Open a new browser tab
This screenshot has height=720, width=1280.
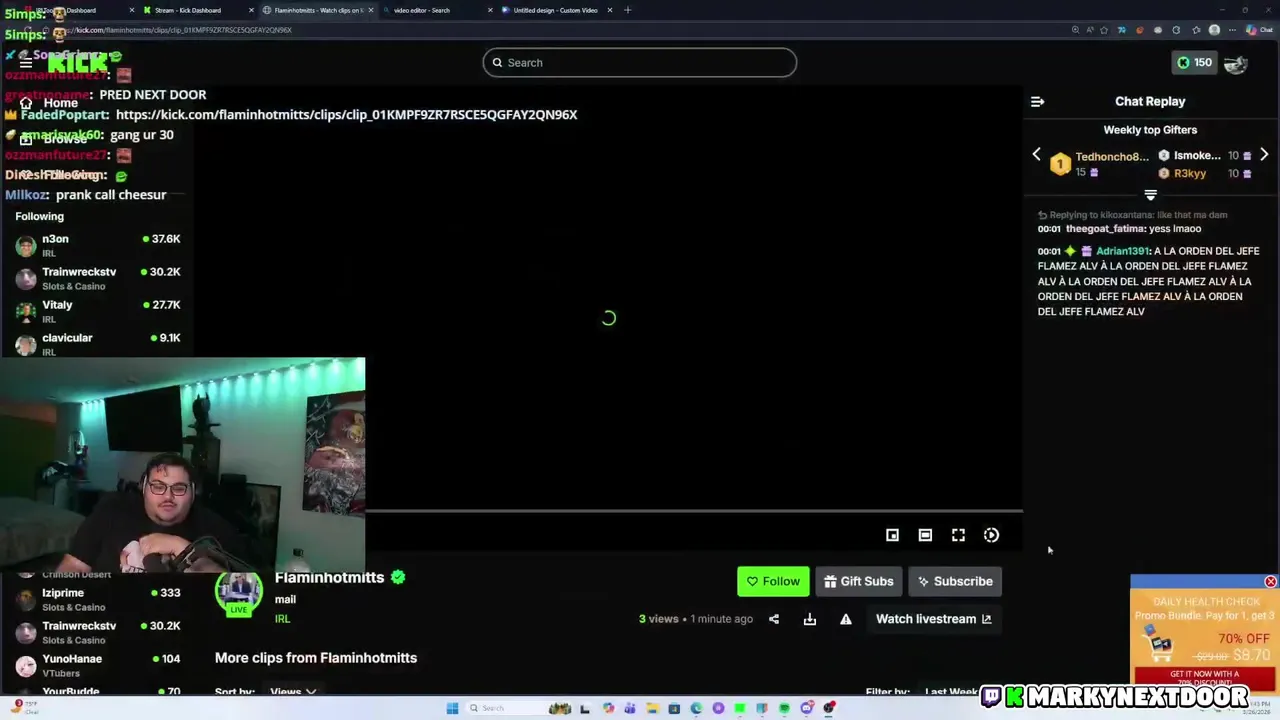628,10
